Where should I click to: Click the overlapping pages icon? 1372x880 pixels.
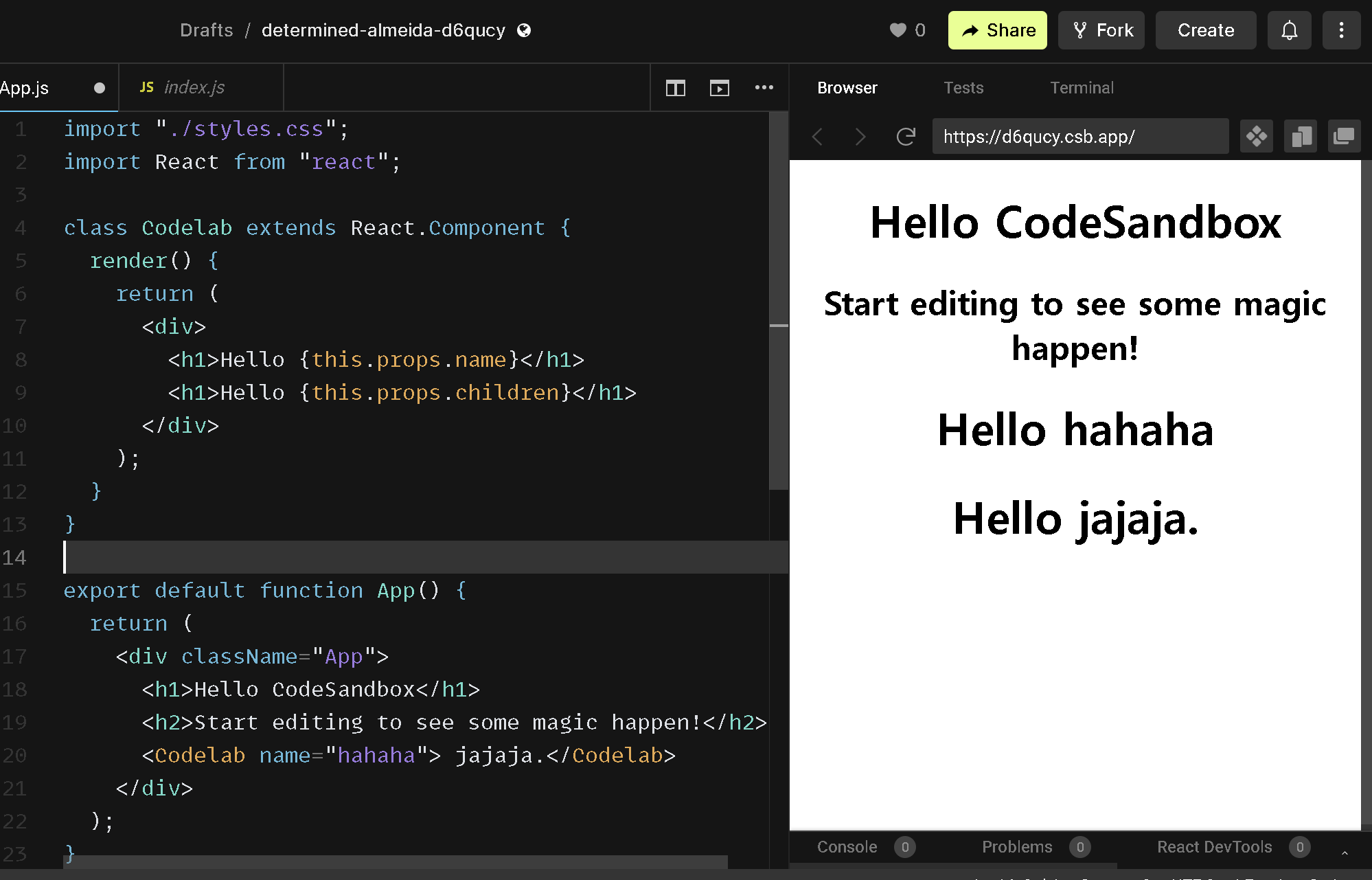[x=1301, y=137]
